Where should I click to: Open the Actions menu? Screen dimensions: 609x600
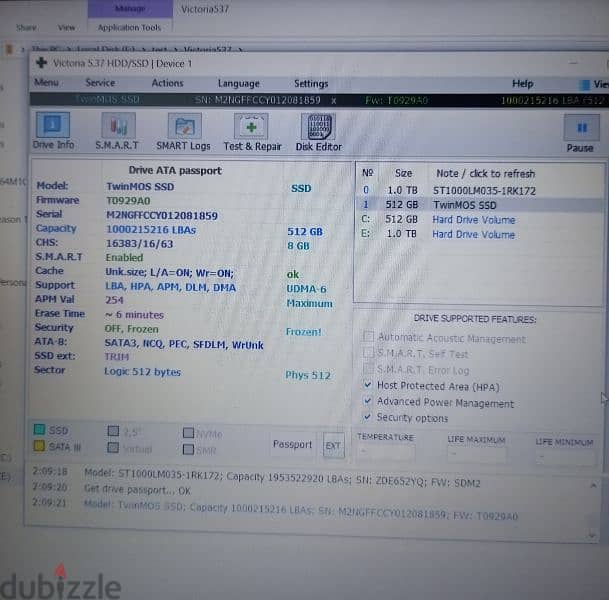click(x=167, y=83)
